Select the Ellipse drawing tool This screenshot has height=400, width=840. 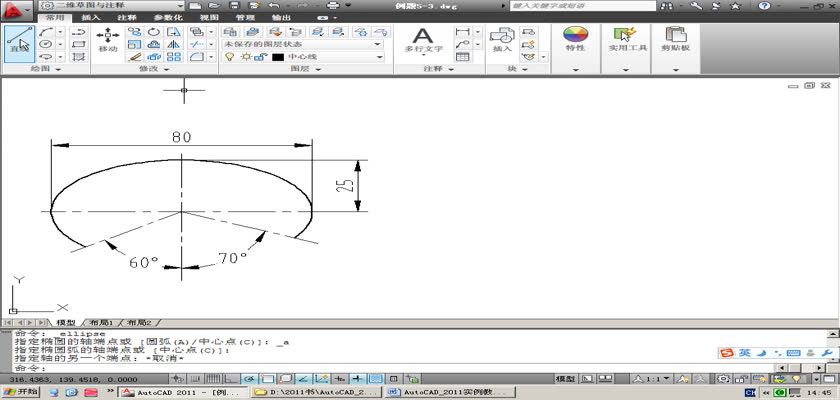47,56
